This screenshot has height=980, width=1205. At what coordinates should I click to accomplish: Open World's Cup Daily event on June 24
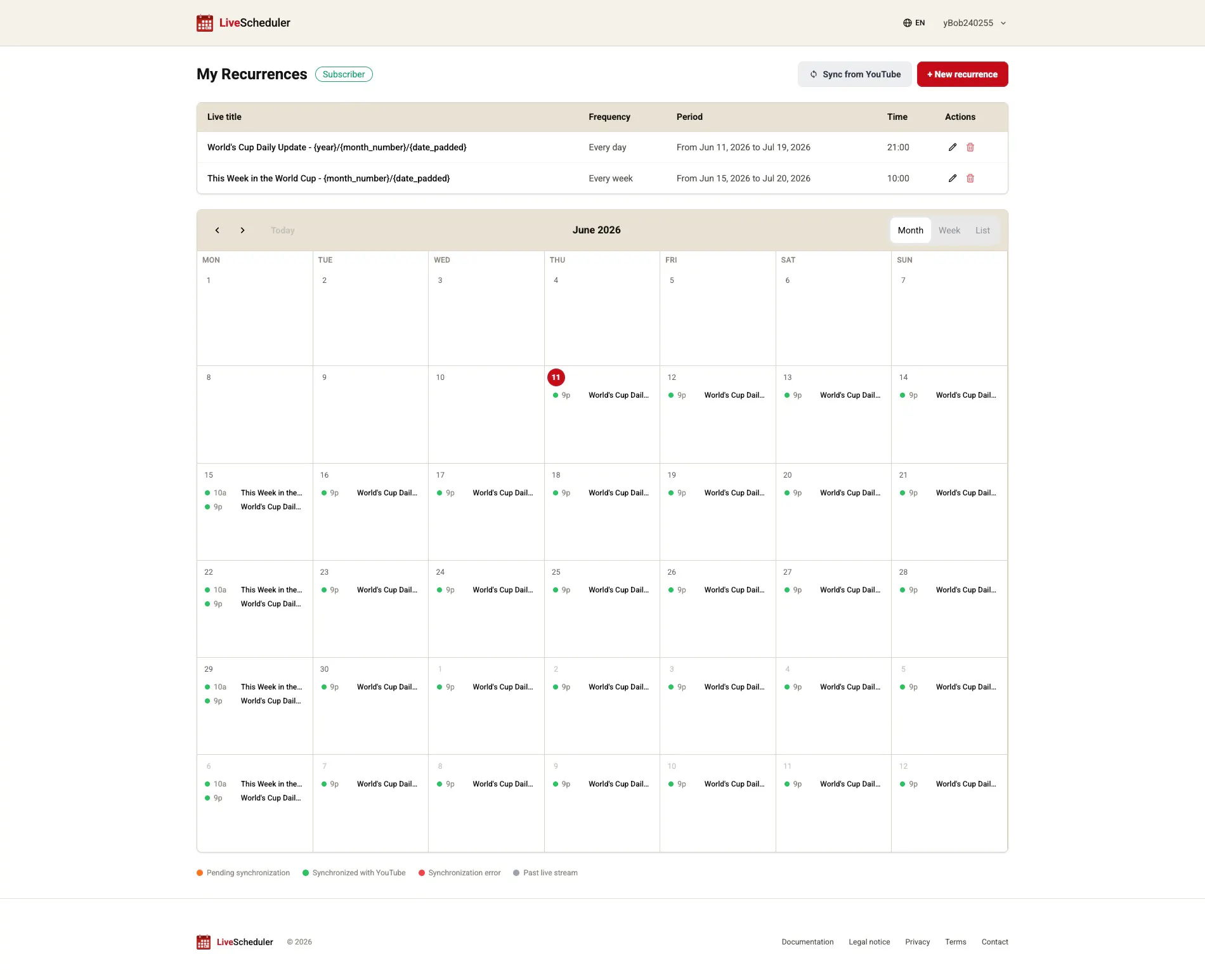coord(486,590)
